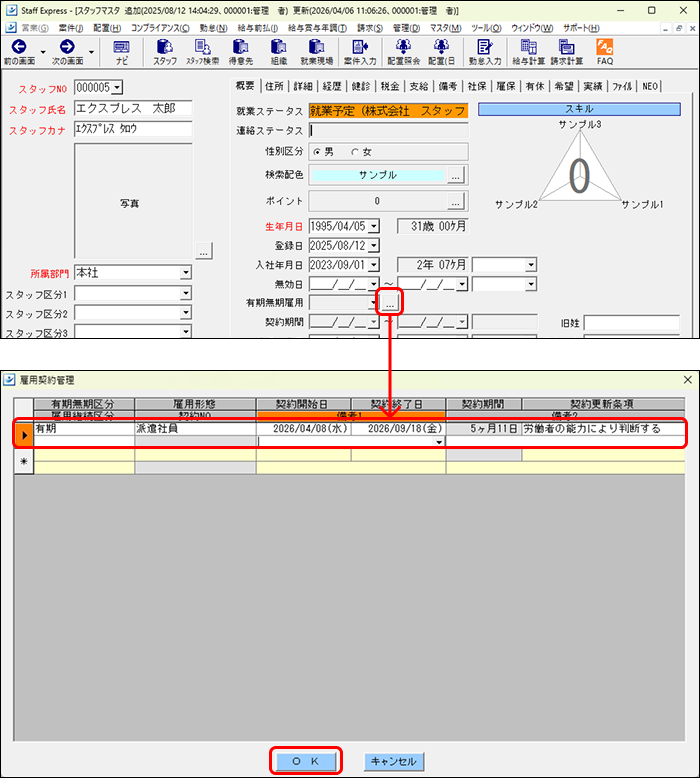Switch to the 社保 tab
Viewport: 700px width, 778px height.
tap(477, 86)
